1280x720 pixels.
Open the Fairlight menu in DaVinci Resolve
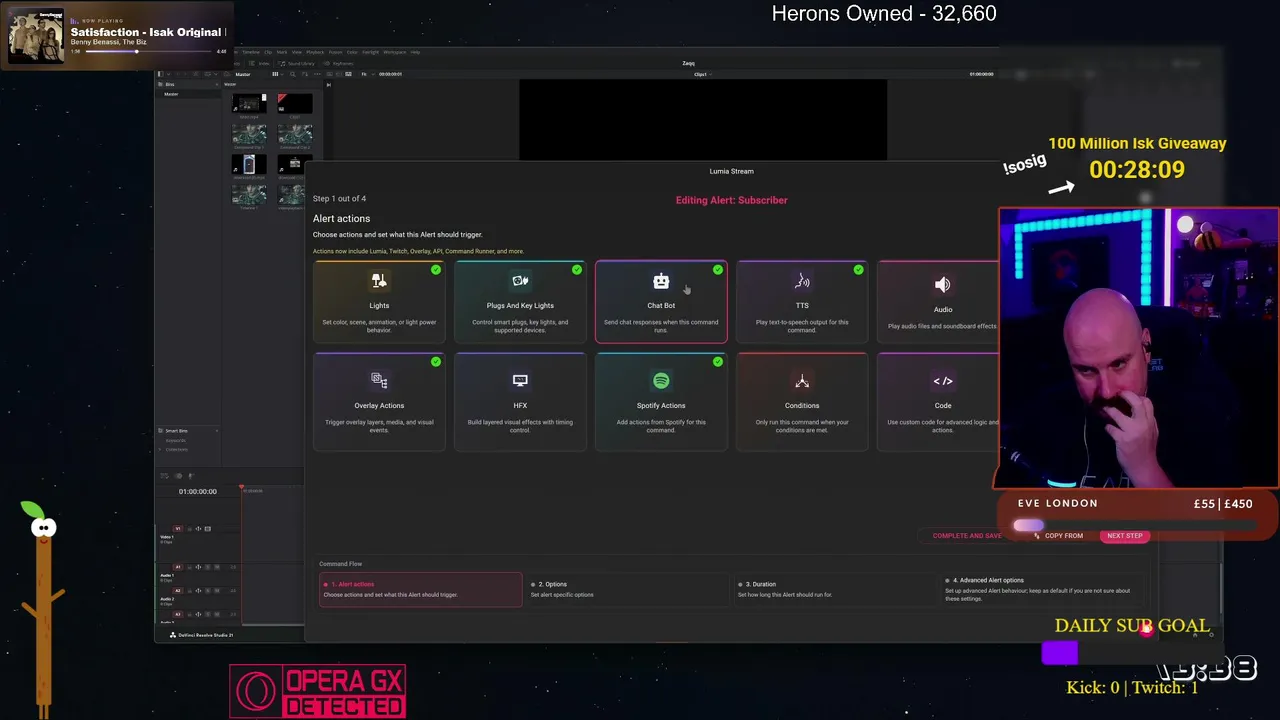[x=370, y=52]
